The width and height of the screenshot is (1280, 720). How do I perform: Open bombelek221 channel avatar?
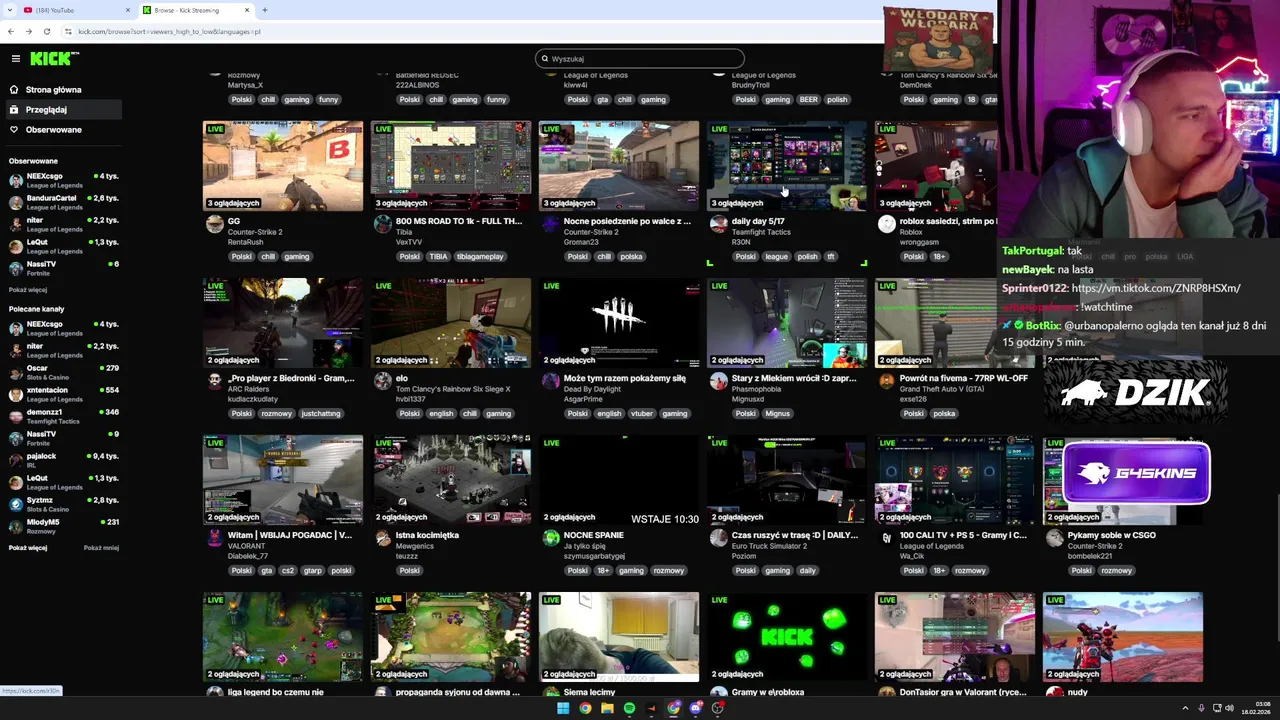pos(1054,539)
